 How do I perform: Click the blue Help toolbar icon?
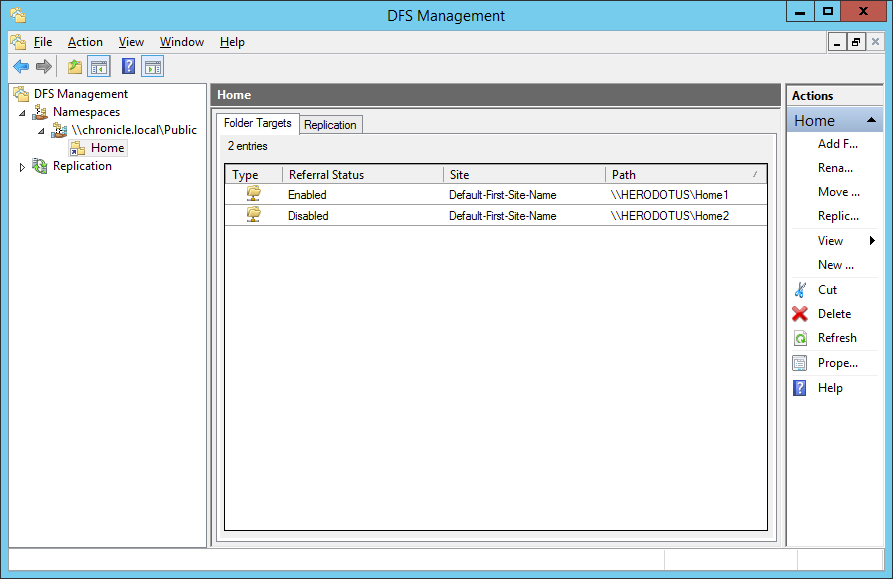128,67
